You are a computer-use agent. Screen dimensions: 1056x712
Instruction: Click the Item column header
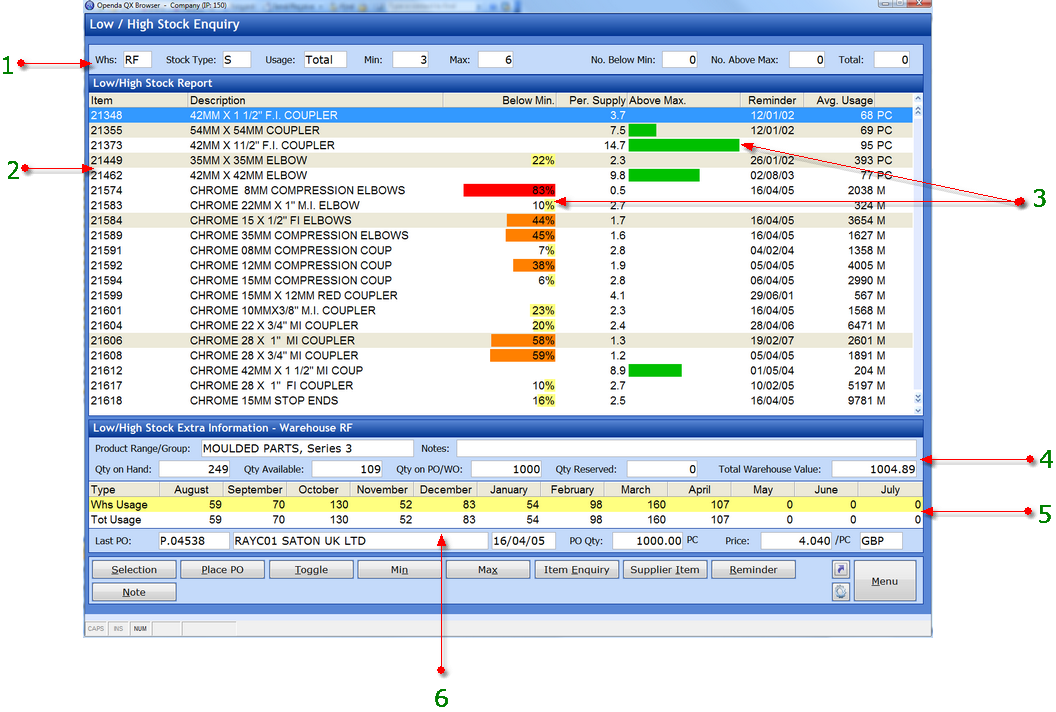point(139,100)
